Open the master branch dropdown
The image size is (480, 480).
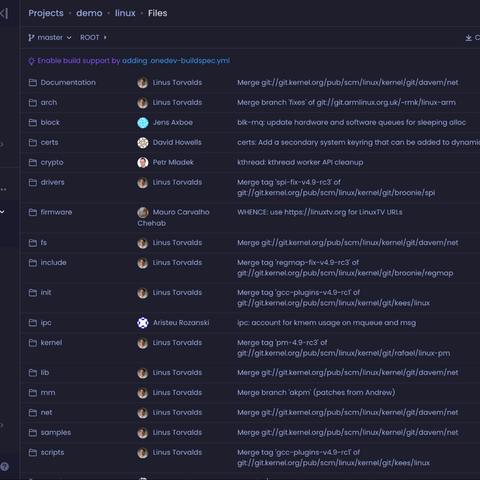click(x=50, y=37)
